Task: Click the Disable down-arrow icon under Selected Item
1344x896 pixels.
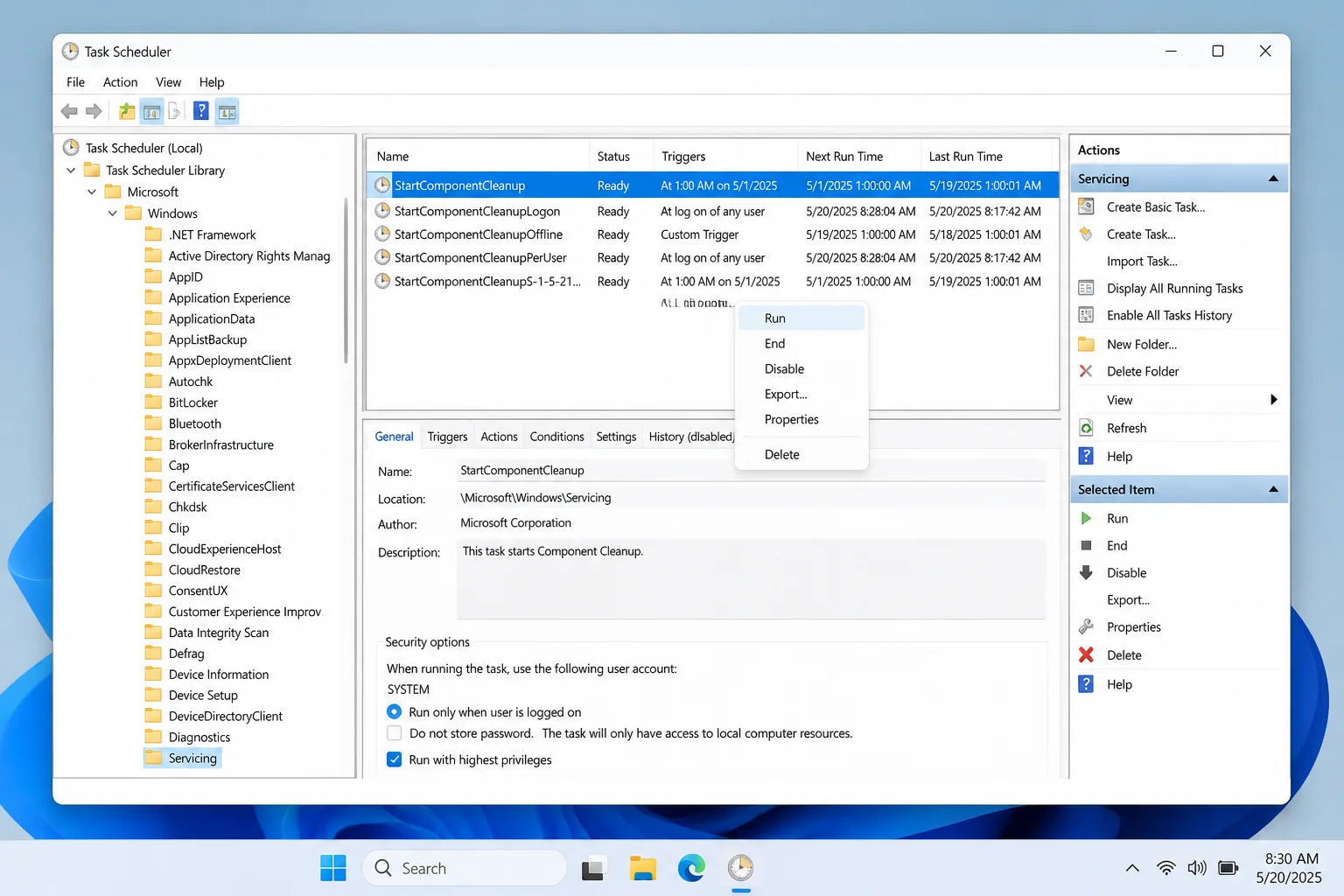Action: point(1086,572)
